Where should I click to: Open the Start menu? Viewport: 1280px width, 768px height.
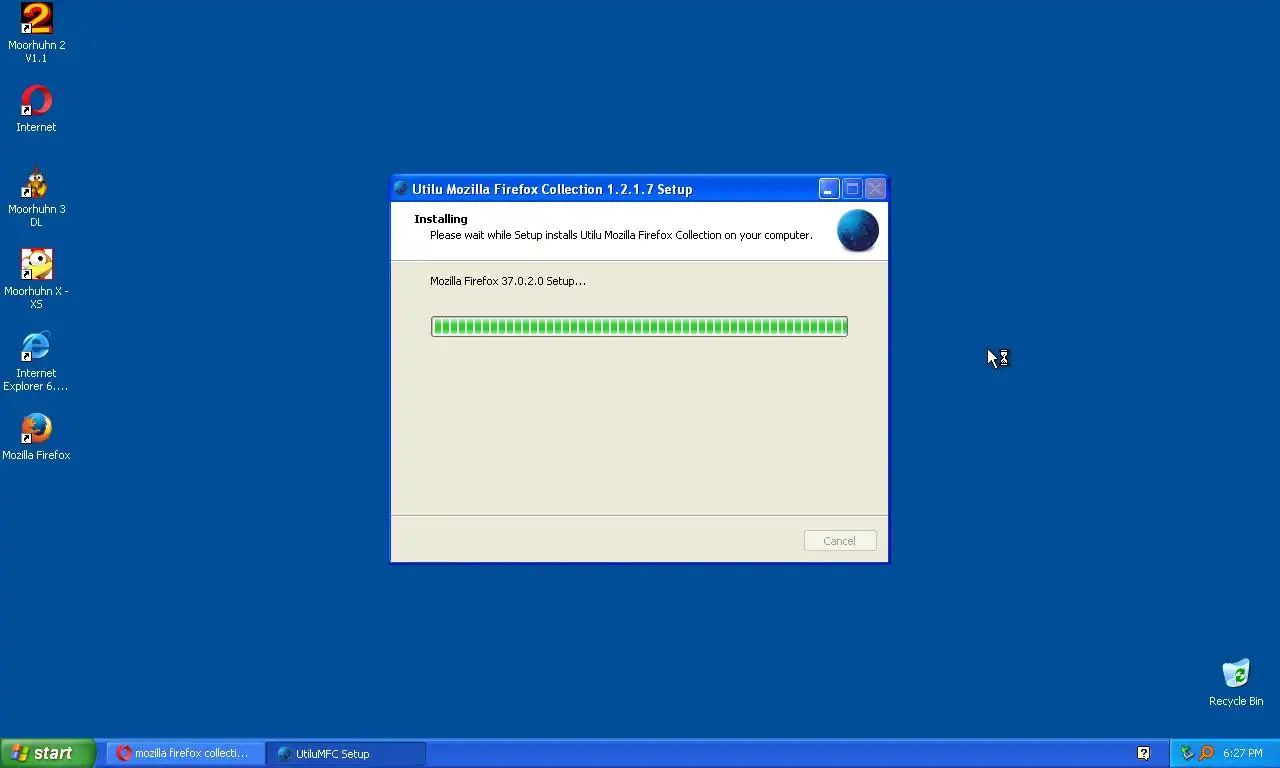(48, 753)
